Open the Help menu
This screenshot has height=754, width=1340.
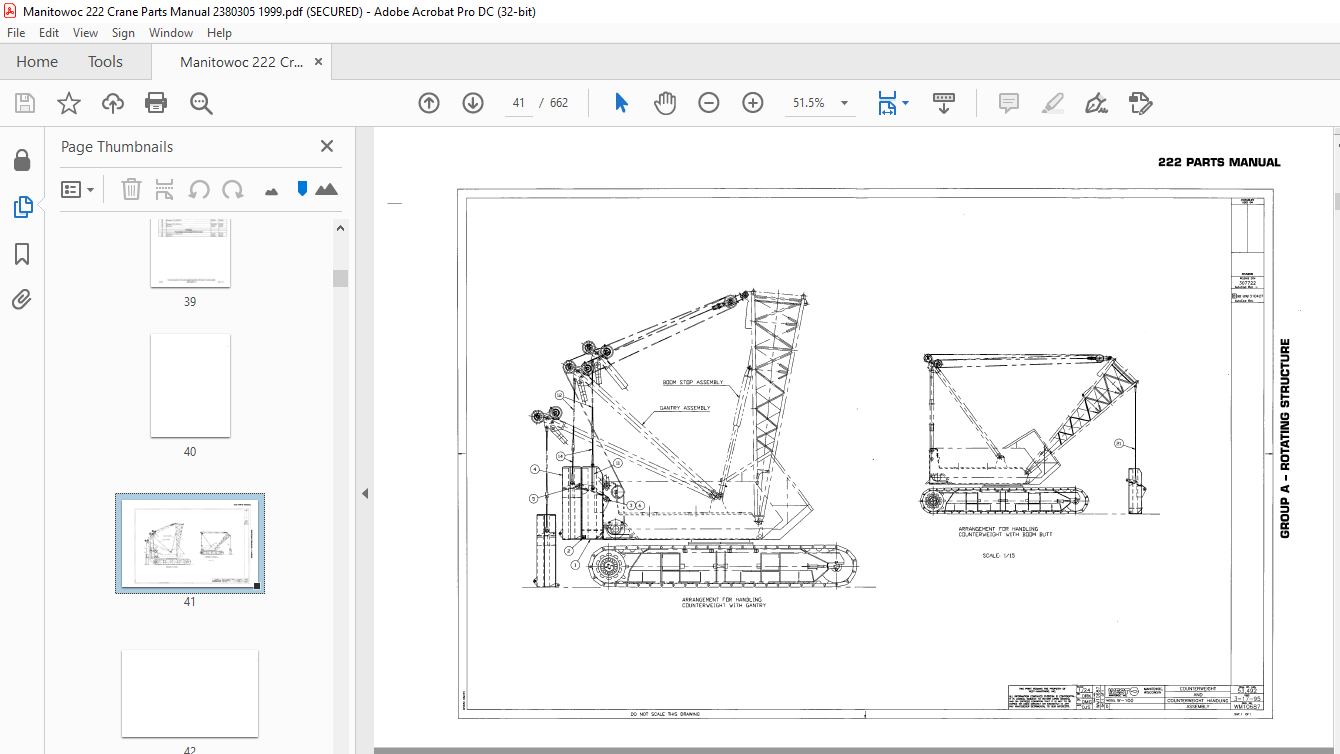(x=219, y=33)
